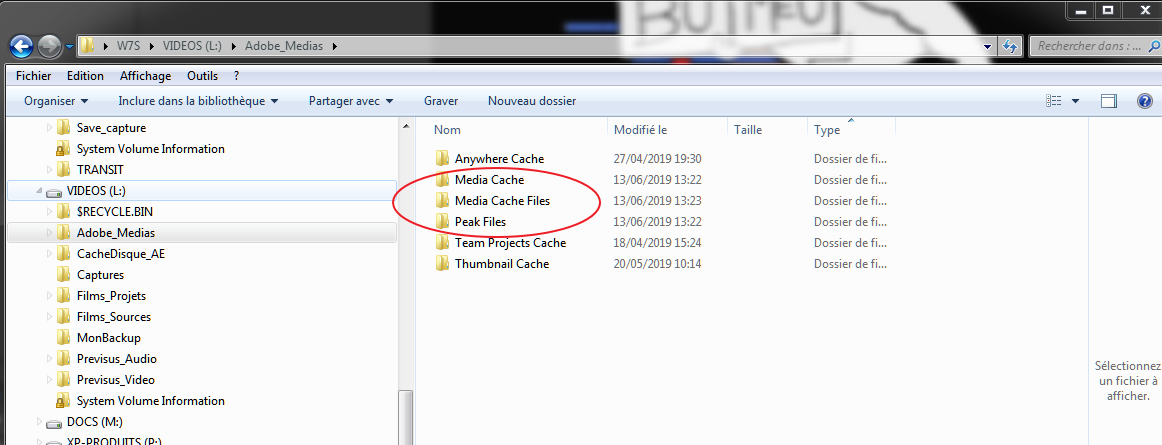This screenshot has width=1162, height=445.
Task: Open the Outils menu
Action: point(202,76)
